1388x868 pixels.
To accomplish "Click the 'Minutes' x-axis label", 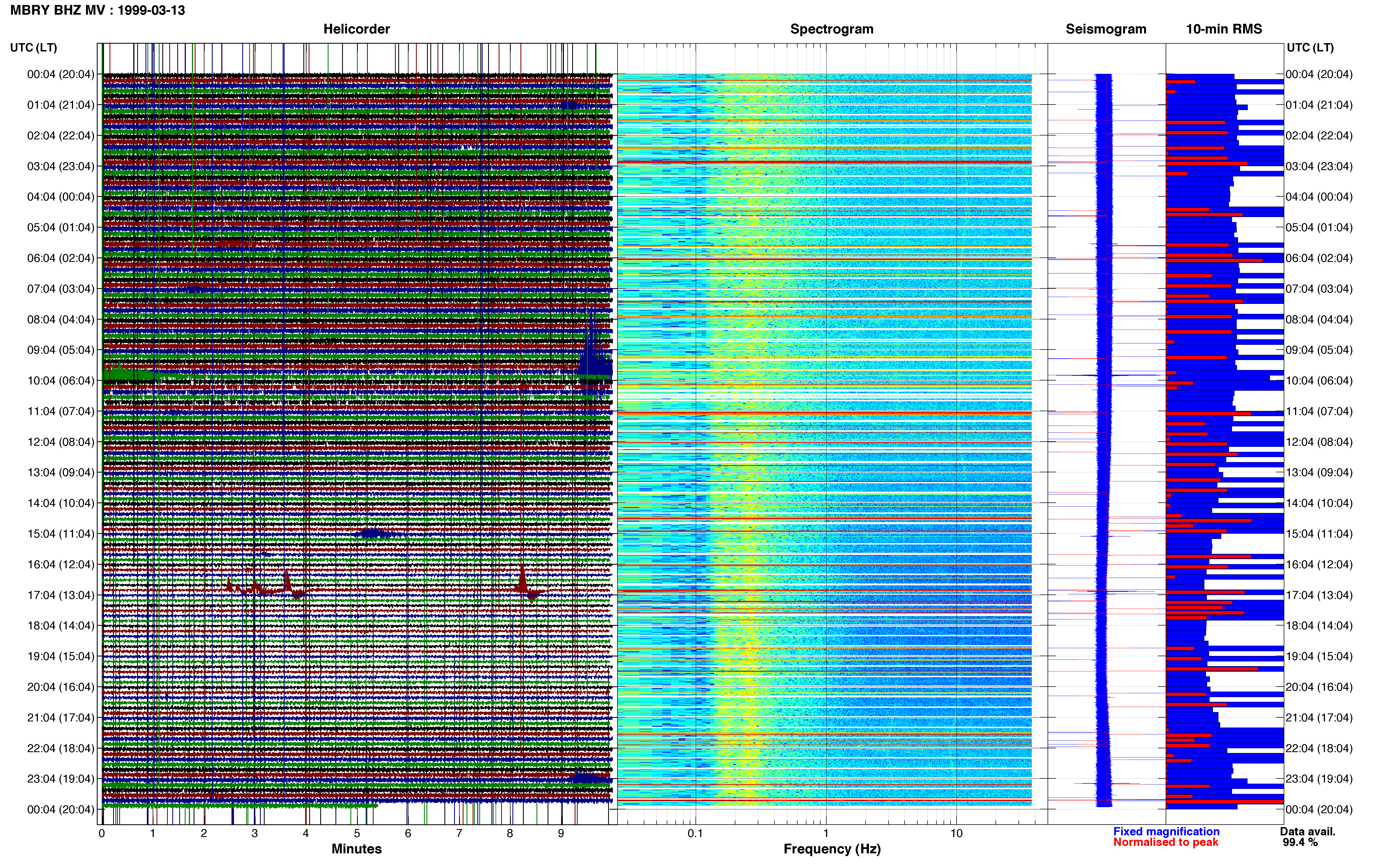I will click(356, 849).
